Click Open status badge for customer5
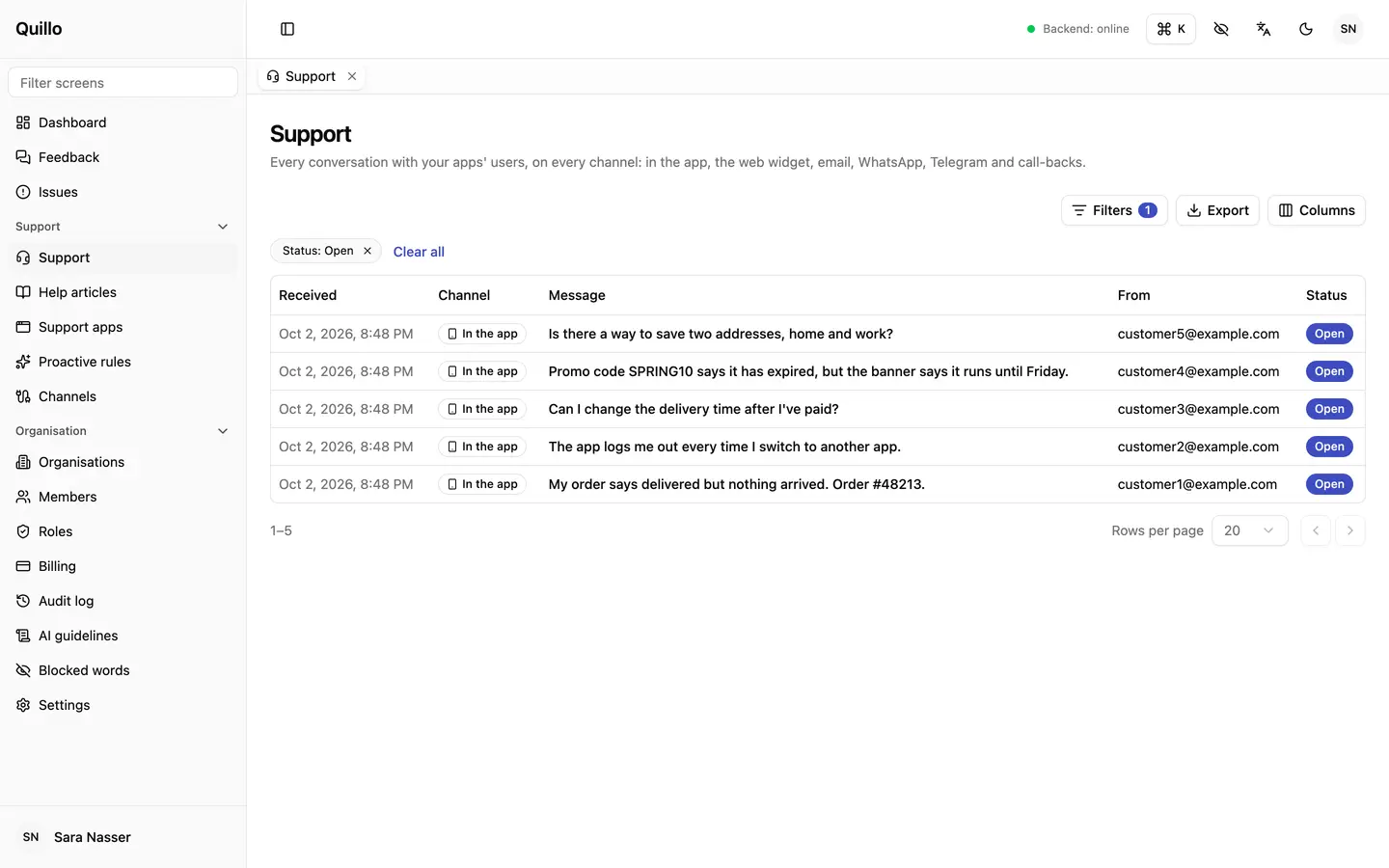The height and width of the screenshot is (868, 1389). [x=1329, y=334]
